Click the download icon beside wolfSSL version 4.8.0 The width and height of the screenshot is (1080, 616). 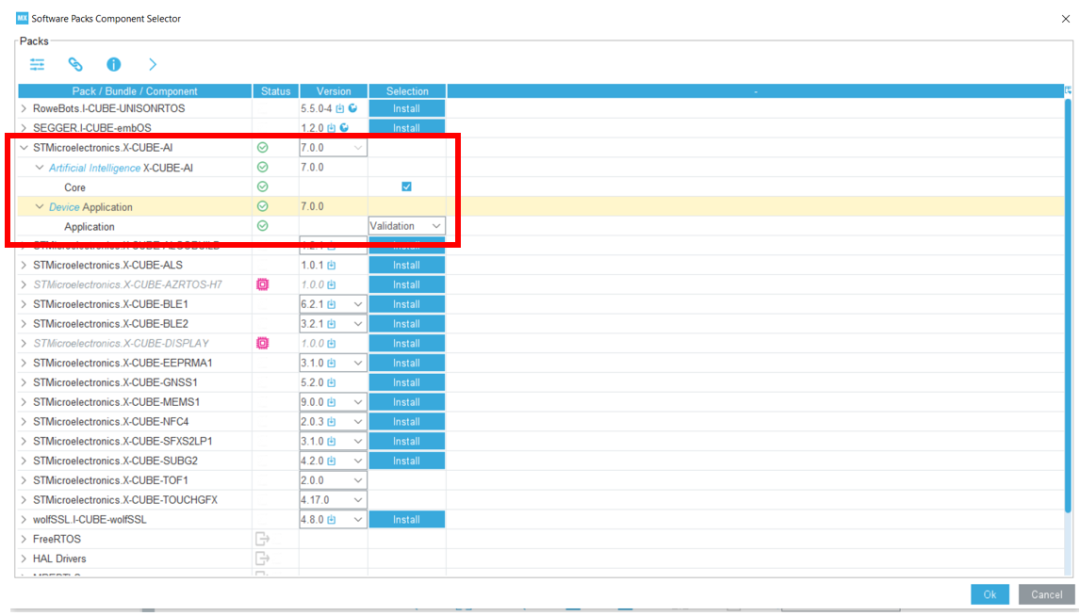(x=331, y=520)
